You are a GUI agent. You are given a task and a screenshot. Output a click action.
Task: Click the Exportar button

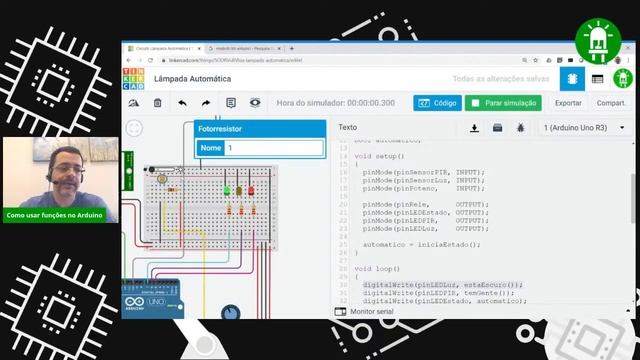click(x=568, y=103)
